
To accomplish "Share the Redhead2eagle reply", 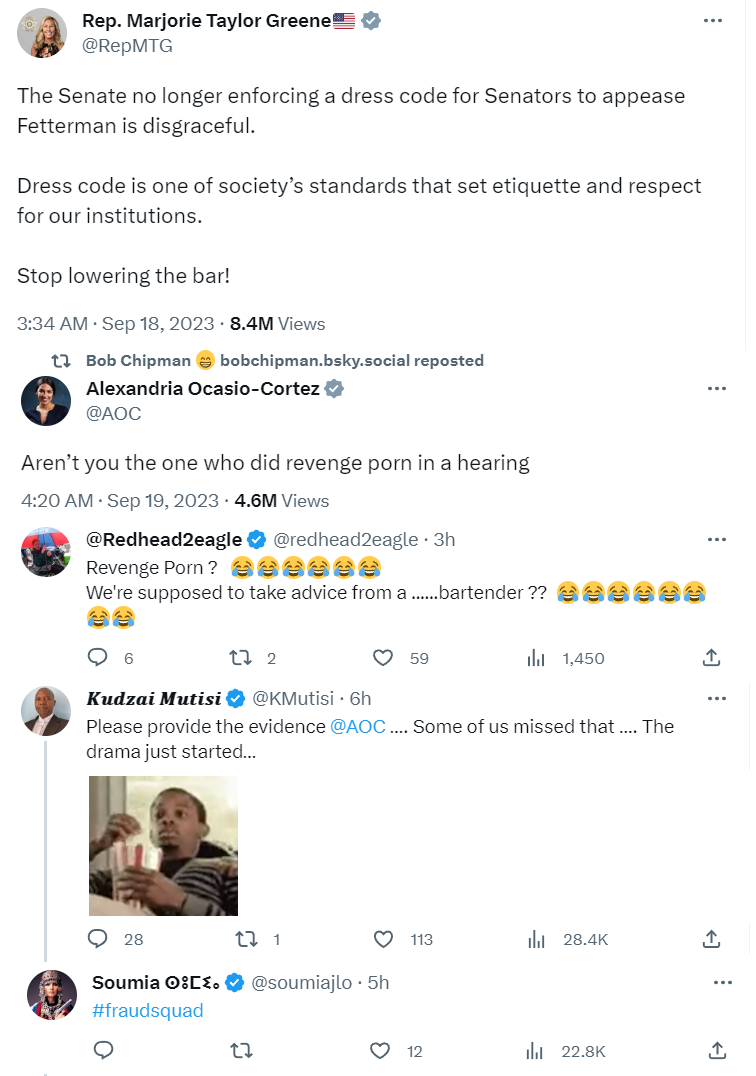I will 711,657.
